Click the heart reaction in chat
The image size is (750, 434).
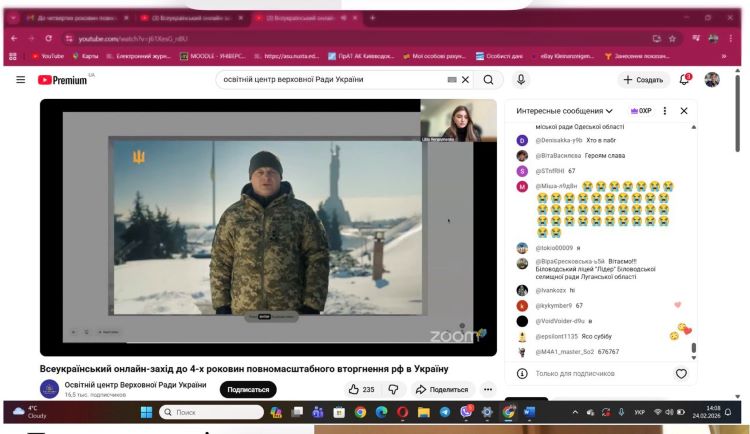click(681, 374)
